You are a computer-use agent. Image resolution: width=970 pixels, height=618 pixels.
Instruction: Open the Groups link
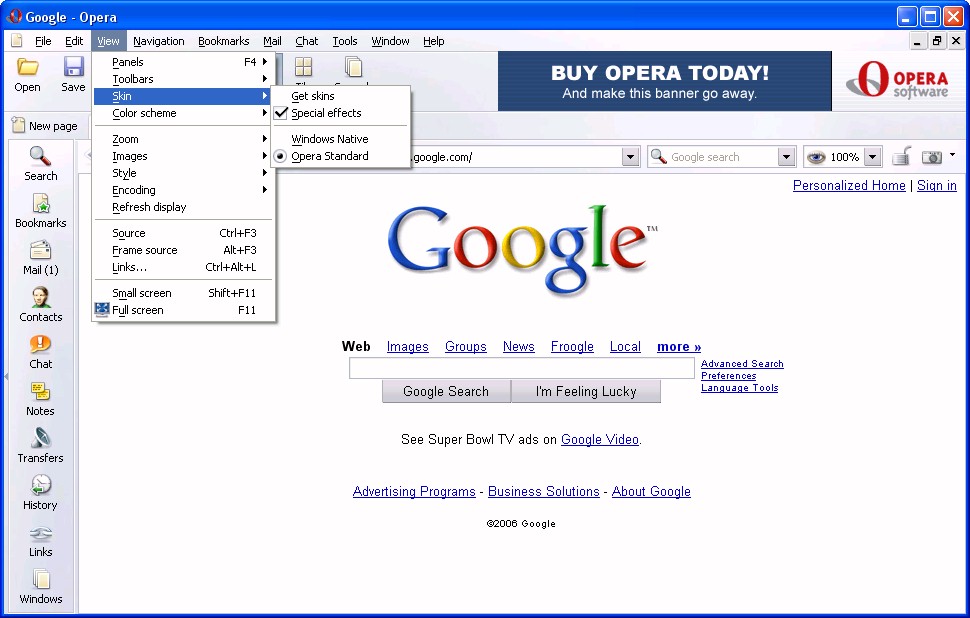pos(466,347)
